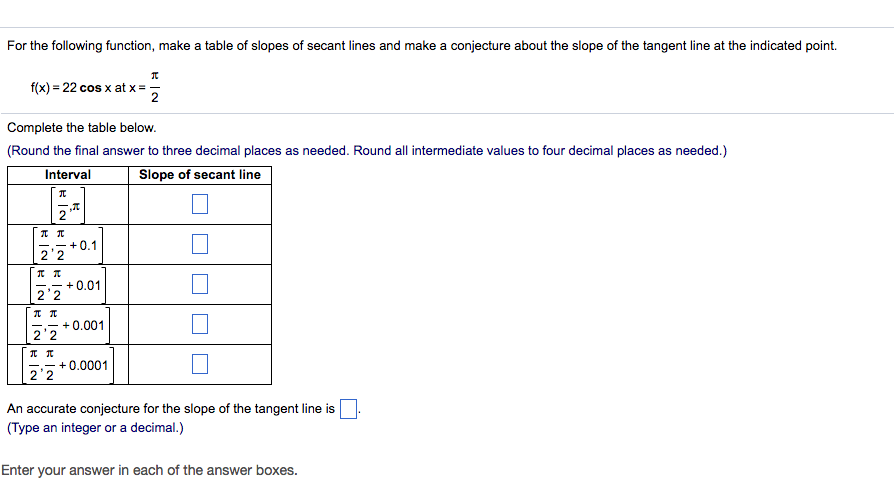
Task: Click the problem statement about secant lines
Action: point(421,46)
